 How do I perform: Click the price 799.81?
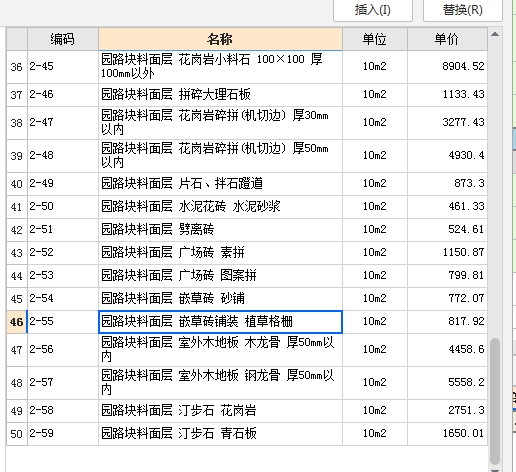click(466, 275)
